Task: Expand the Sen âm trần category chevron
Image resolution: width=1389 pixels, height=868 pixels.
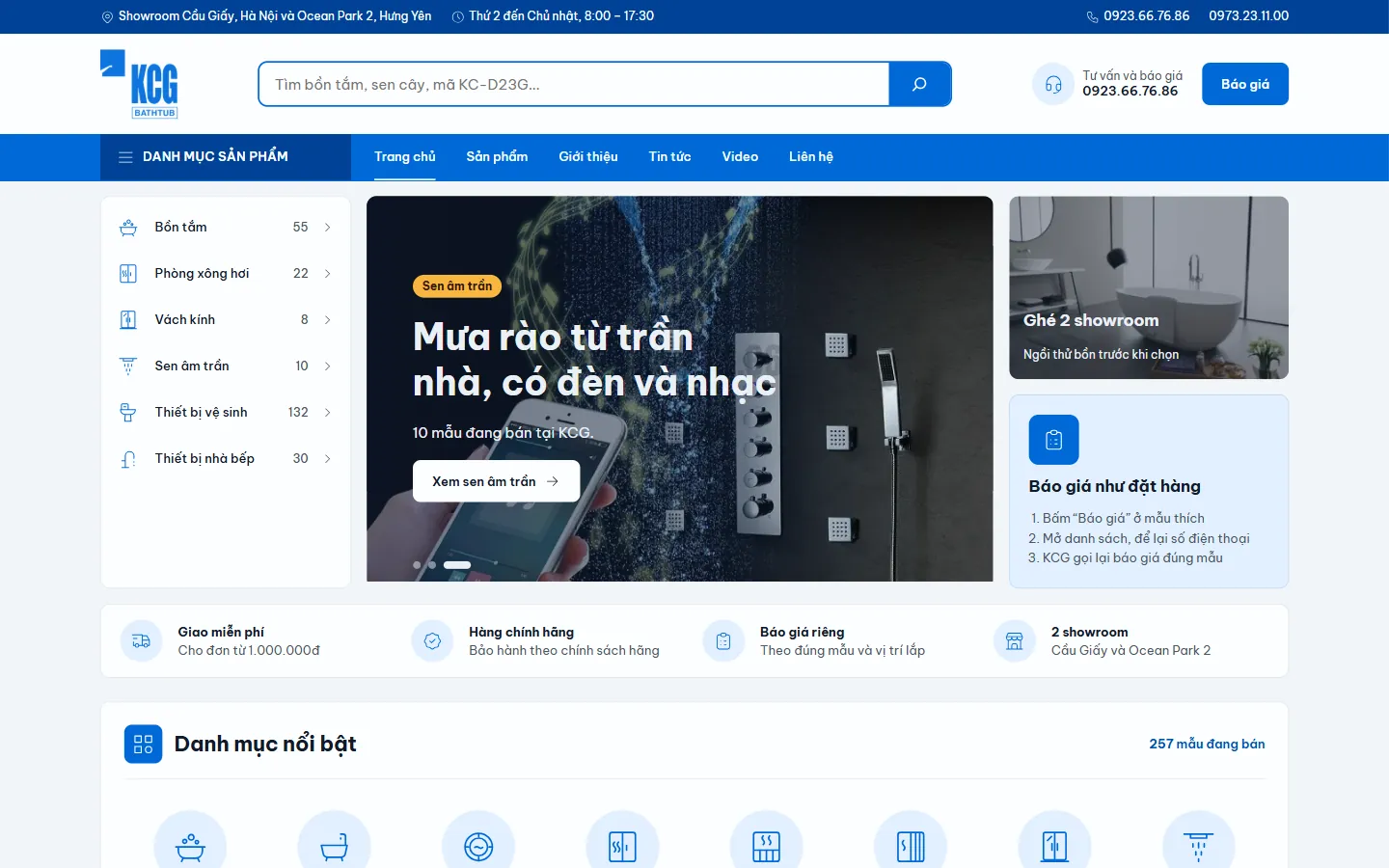Action: pos(328,366)
